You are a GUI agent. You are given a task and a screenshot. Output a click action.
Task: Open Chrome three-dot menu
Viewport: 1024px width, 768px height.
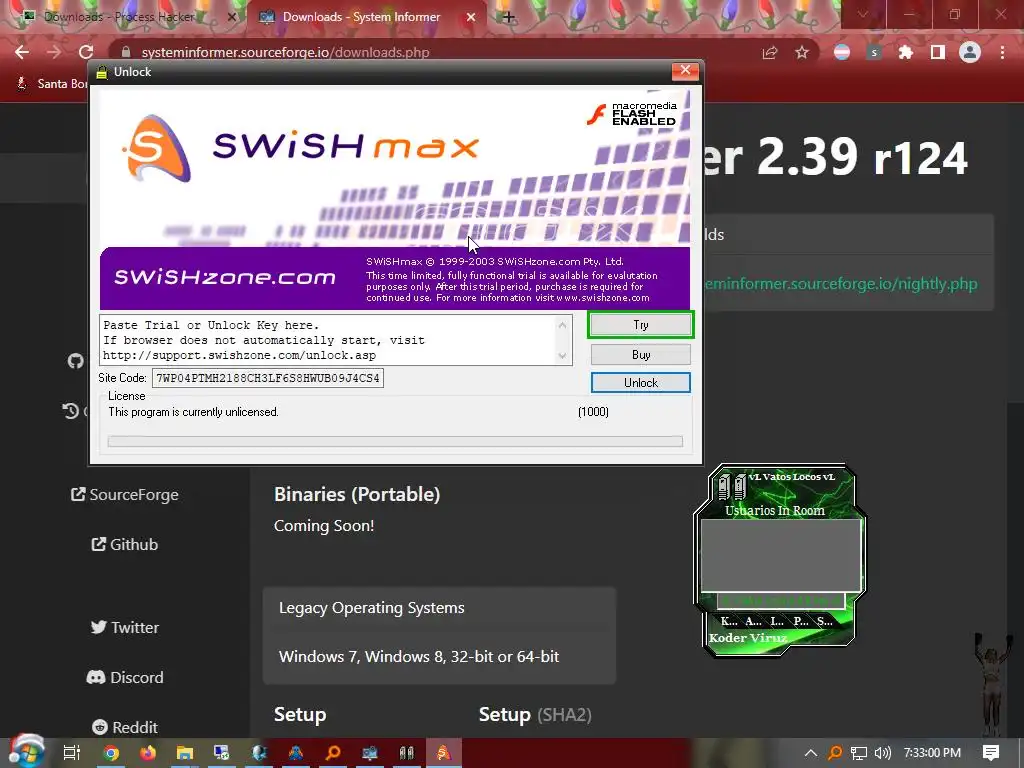click(1002, 52)
